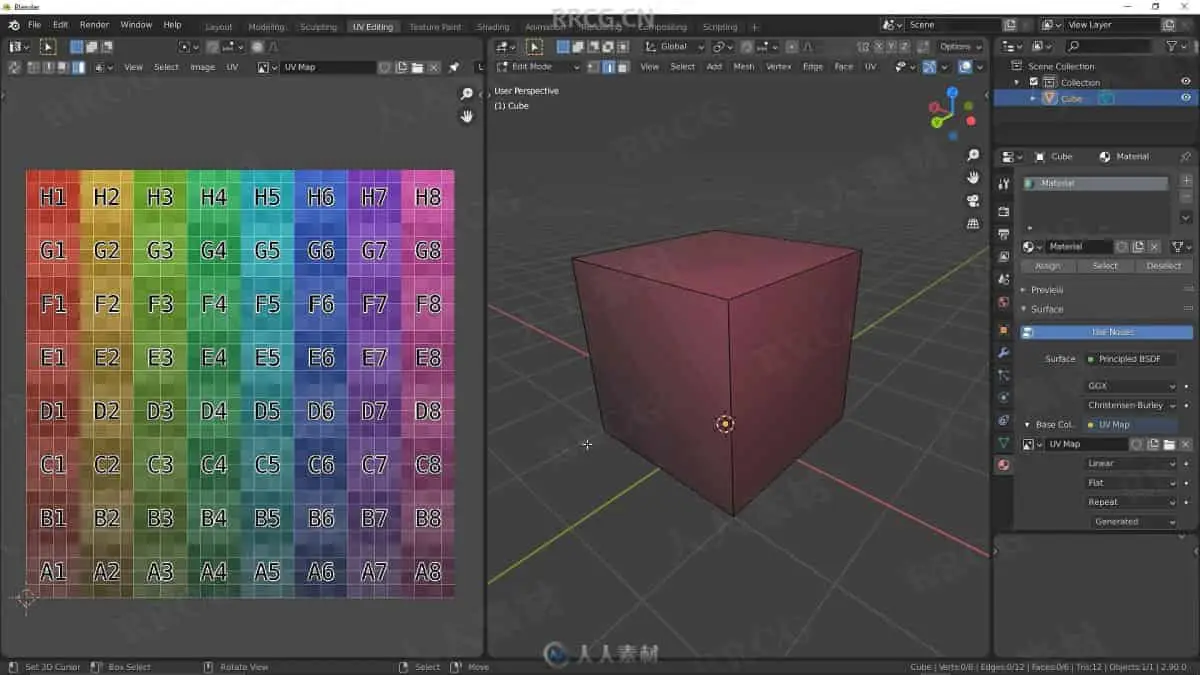The height and width of the screenshot is (675, 1200).
Task: Click the Principled BSDF surface field
Action: click(1131, 359)
